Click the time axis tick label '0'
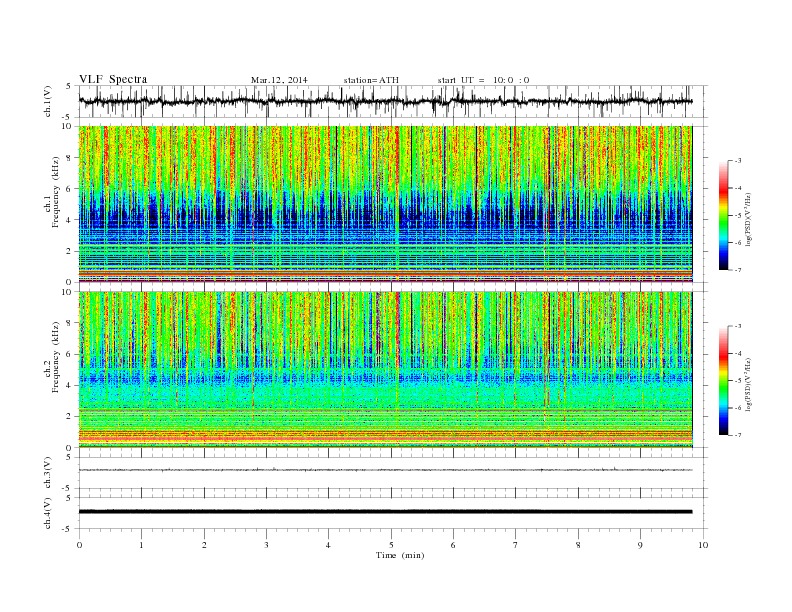The width and height of the screenshot is (792, 612). point(79,545)
